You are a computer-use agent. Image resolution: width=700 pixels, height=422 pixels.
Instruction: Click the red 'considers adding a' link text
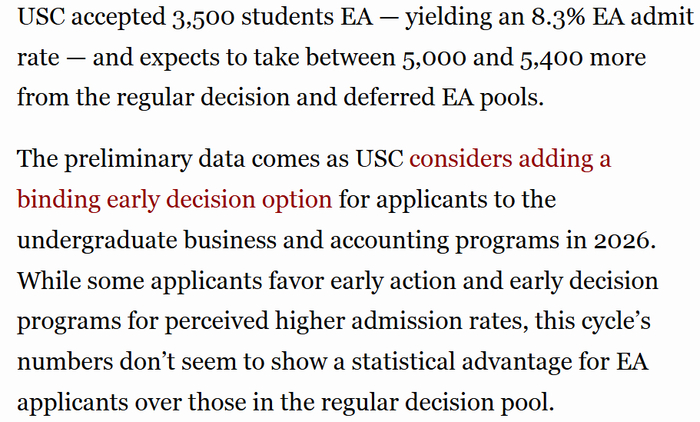[x=510, y=159]
